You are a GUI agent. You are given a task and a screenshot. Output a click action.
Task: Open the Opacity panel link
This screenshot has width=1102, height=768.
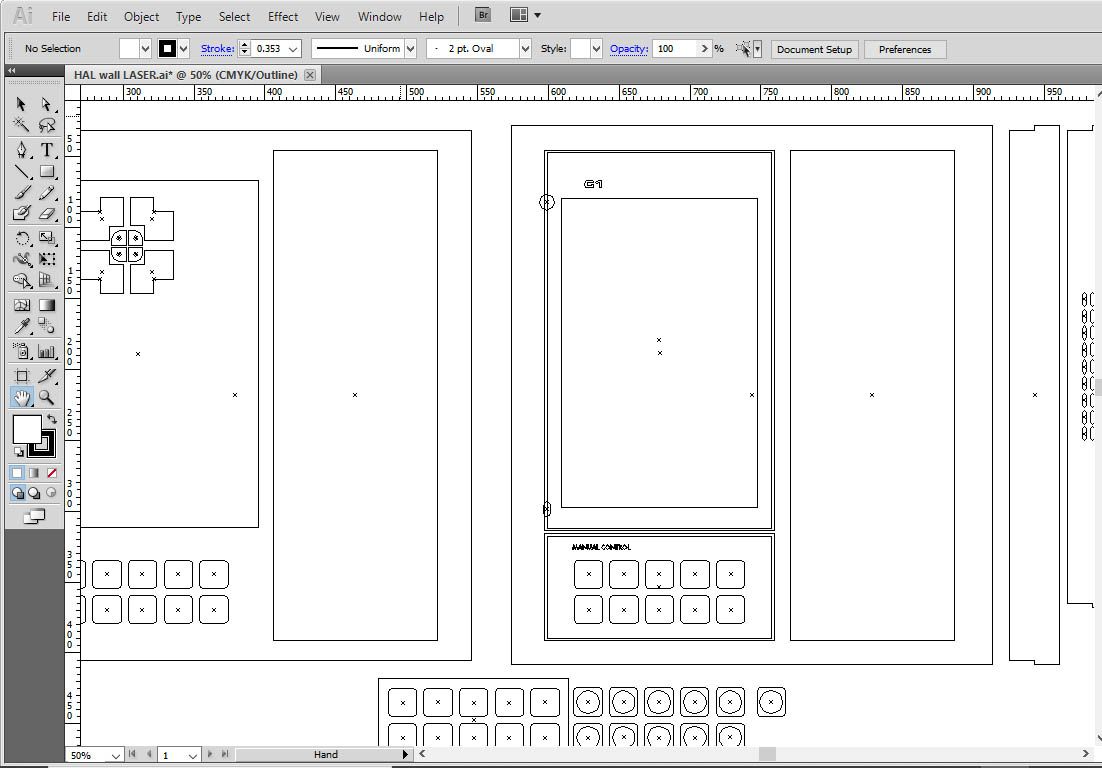tap(628, 48)
